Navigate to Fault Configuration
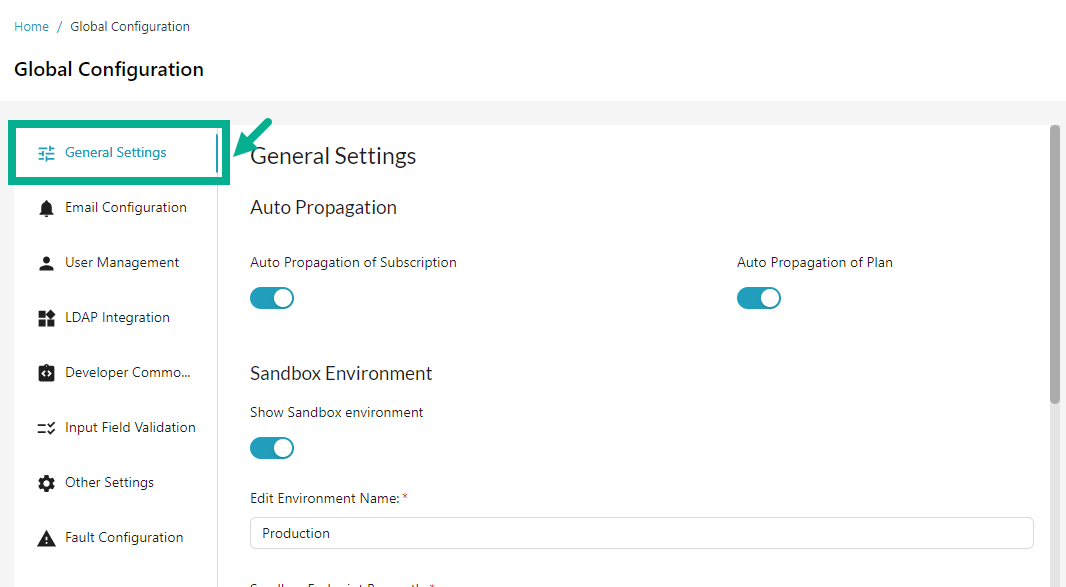 [x=123, y=537]
